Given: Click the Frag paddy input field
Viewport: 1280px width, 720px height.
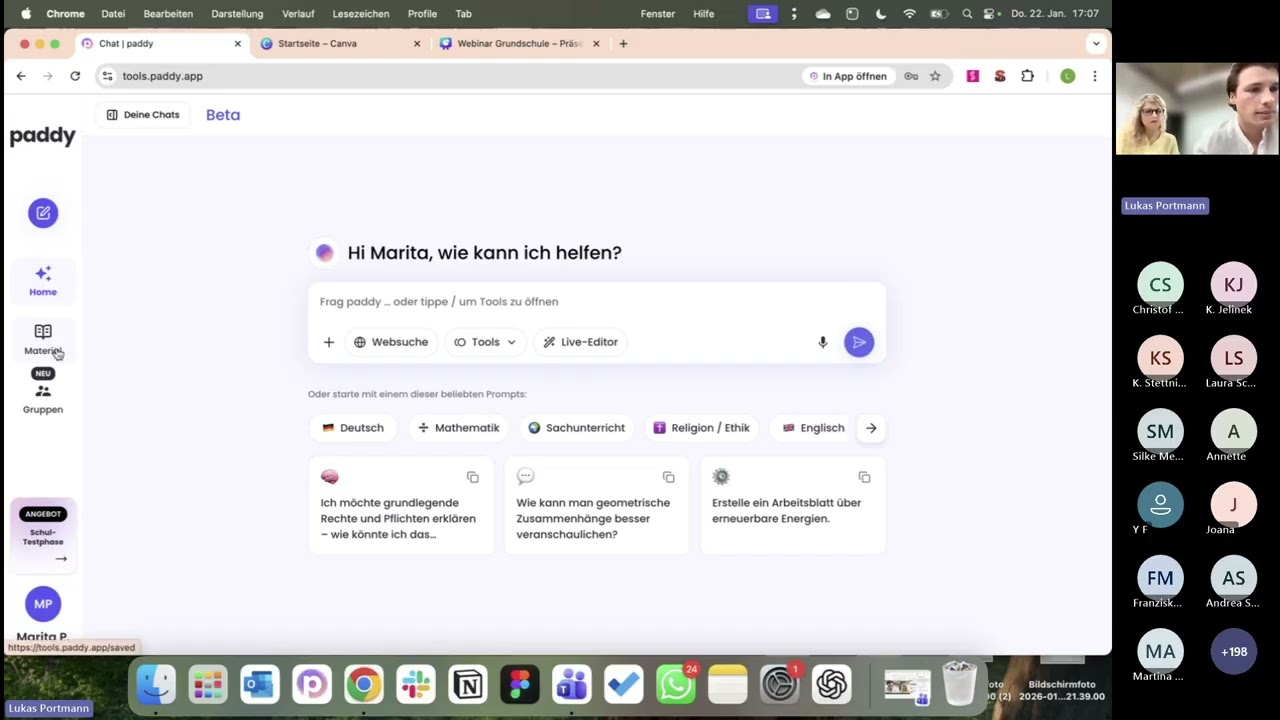Looking at the screenshot, I should 597,302.
